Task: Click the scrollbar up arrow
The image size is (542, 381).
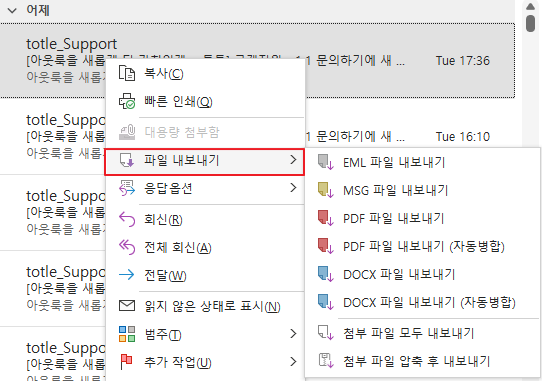Action: pyautogui.click(x=530, y=6)
